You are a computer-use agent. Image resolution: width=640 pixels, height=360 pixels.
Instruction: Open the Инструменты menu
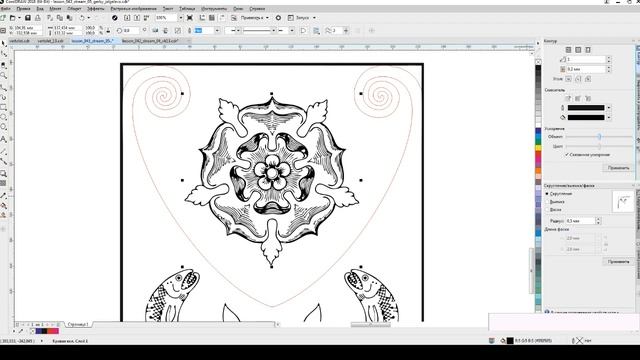[214, 9]
